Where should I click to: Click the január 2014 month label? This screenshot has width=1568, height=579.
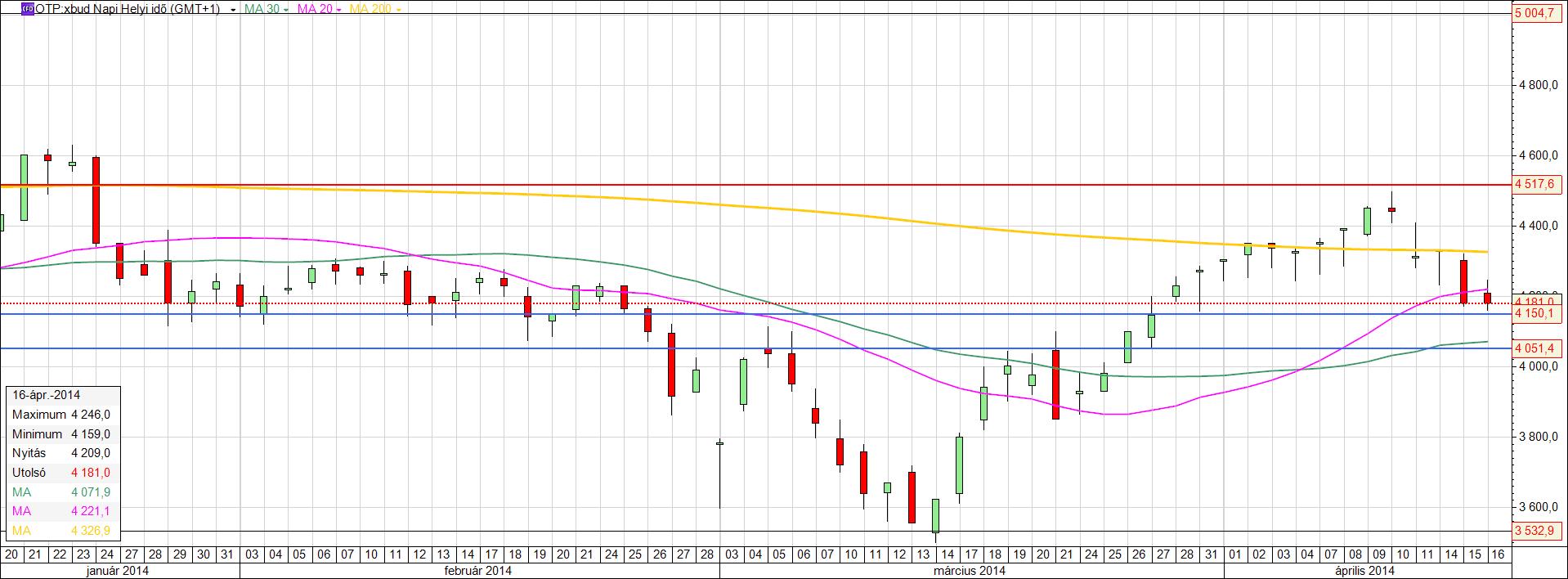coord(119,570)
